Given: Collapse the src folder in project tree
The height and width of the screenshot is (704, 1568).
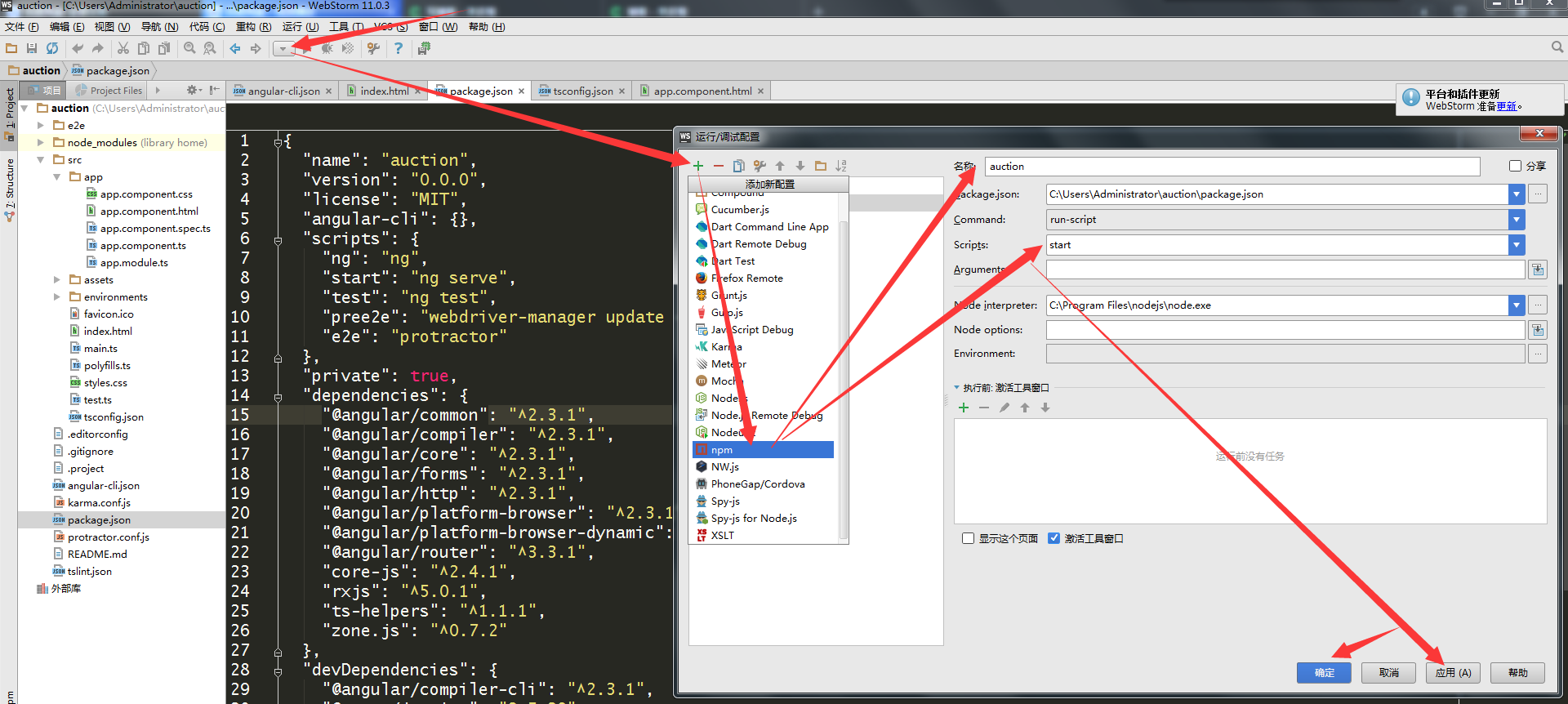Looking at the screenshot, I should pos(41,159).
